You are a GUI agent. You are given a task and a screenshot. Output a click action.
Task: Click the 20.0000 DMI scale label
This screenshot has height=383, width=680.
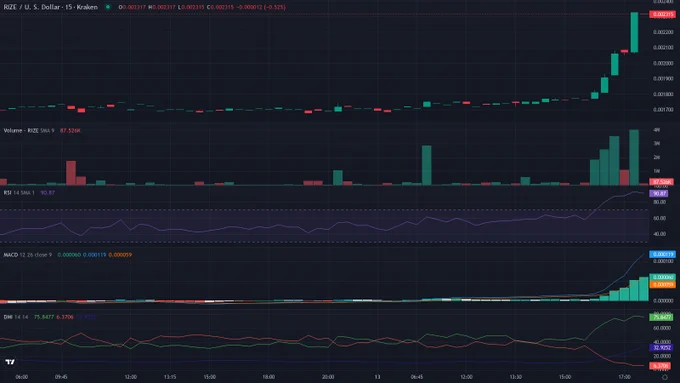[x=662, y=356]
